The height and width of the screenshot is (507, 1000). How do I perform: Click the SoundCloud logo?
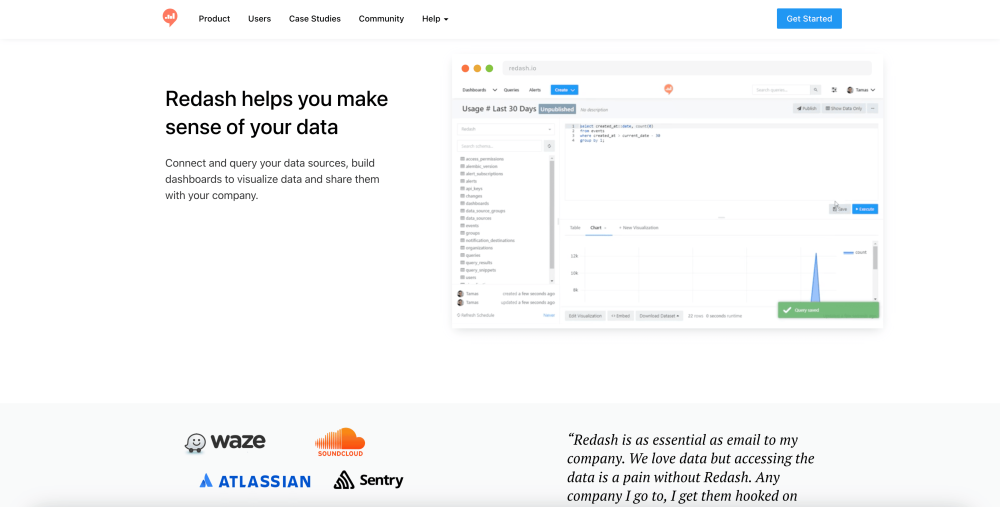pyautogui.click(x=340, y=442)
